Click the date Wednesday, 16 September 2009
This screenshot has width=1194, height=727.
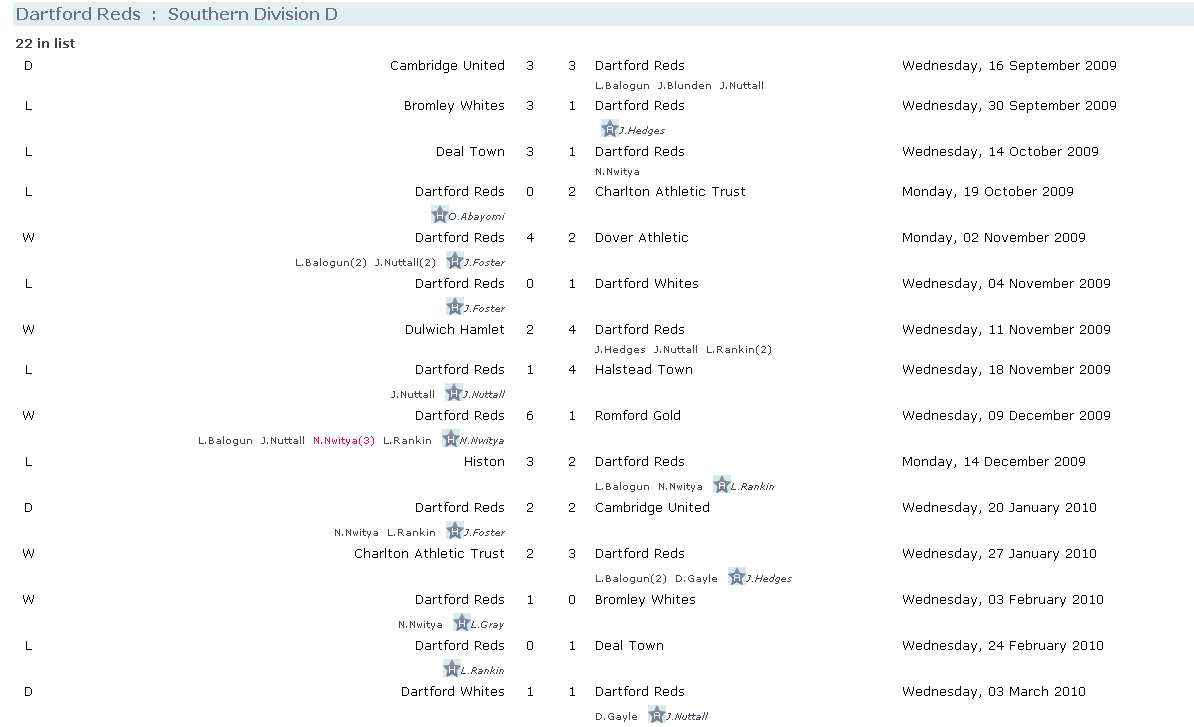pyautogui.click(x=1009, y=65)
